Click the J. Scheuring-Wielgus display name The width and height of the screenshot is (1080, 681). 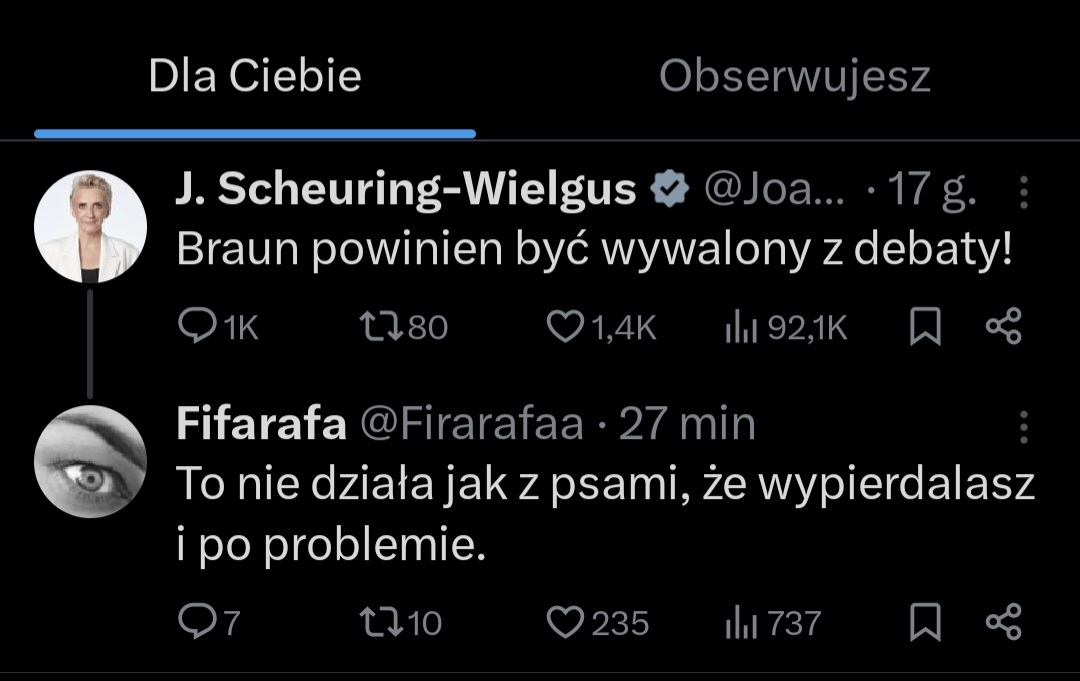coord(406,190)
